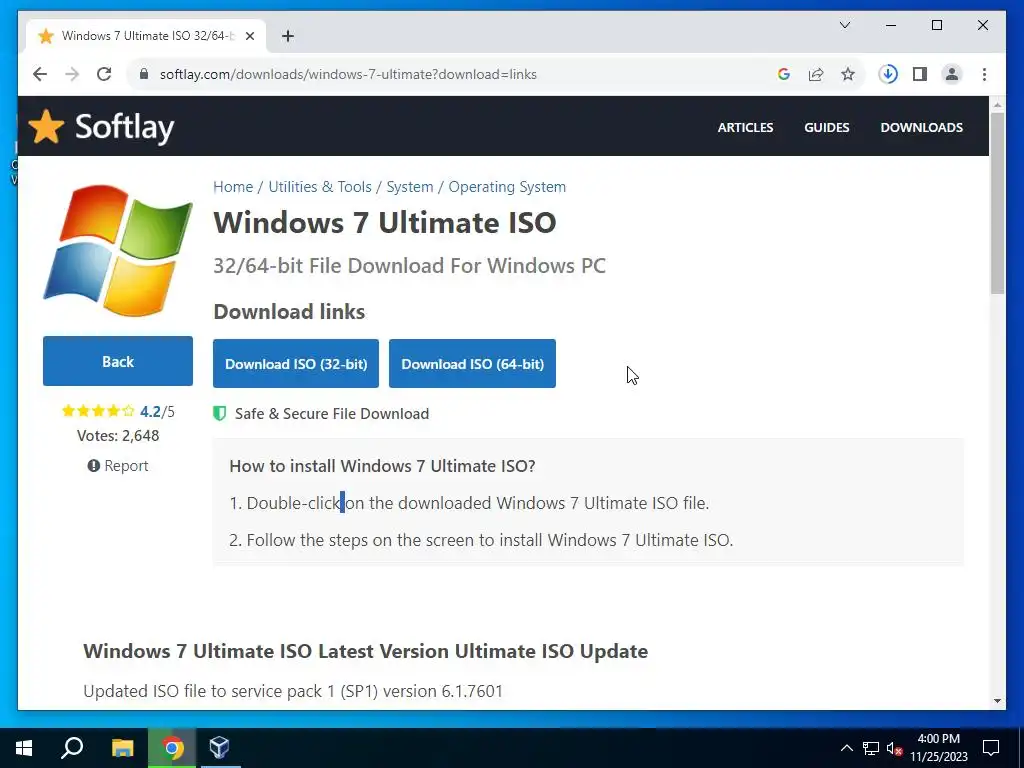This screenshot has width=1024, height=768.
Task: Follow the Operating System breadcrumb link
Action: pyautogui.click(x=507, y=187)
